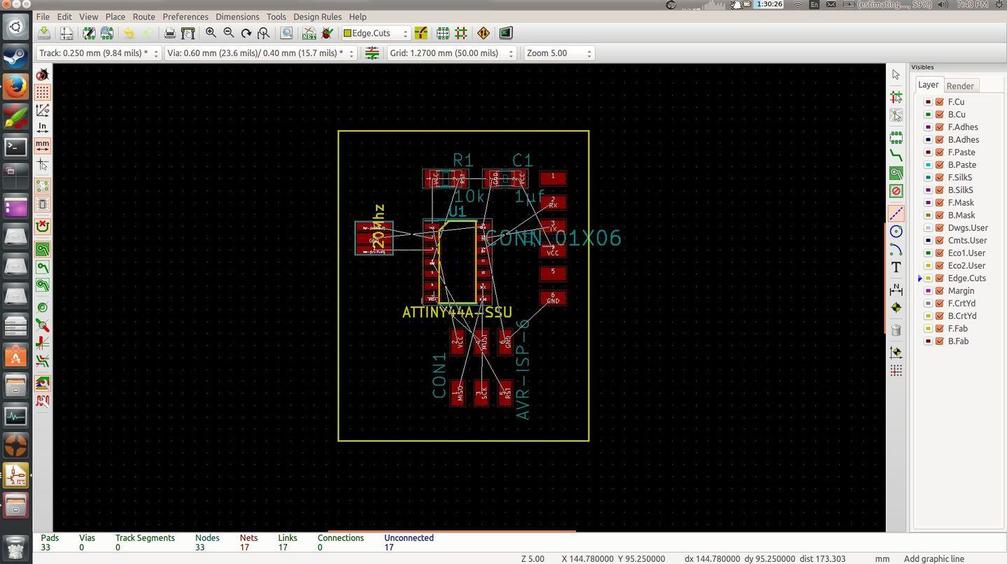Open the Footprint editor icon

[x=89, y=33]
